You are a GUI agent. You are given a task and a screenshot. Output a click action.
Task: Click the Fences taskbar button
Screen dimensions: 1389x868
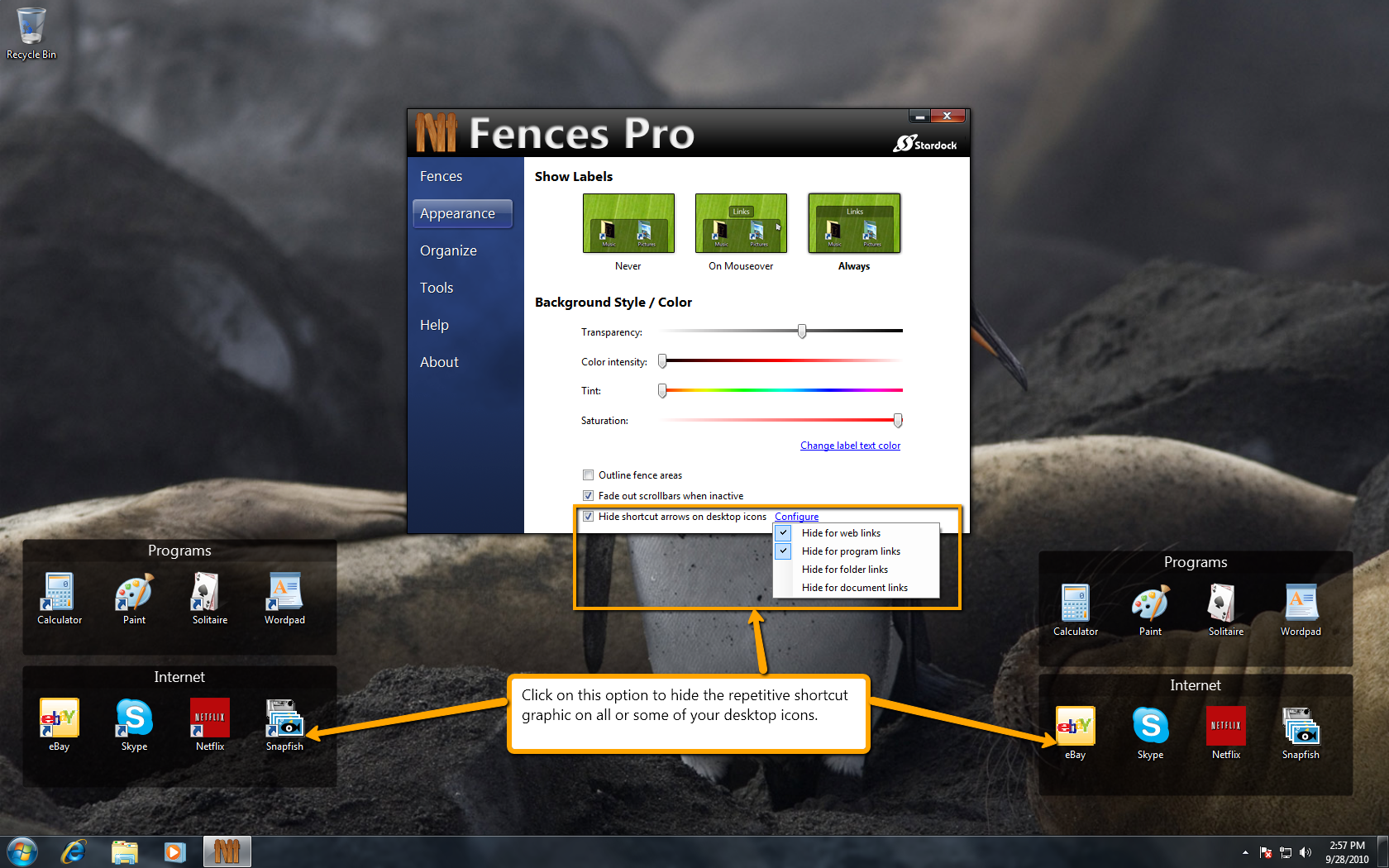(227, 851)
